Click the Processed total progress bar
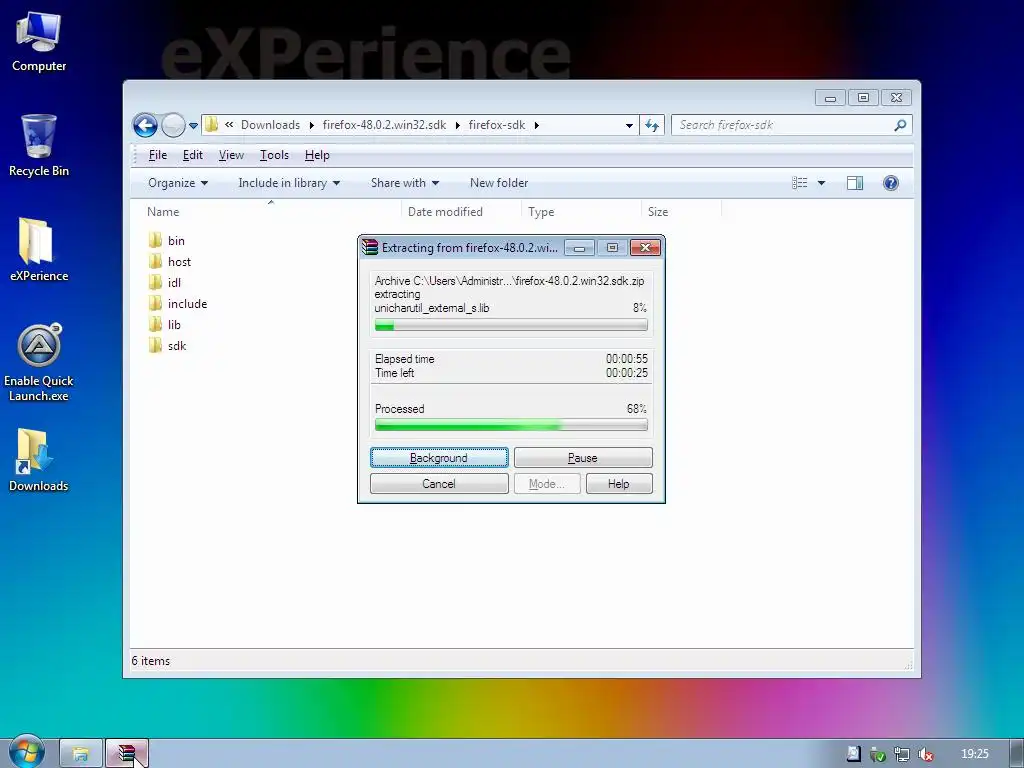This screenshot has width=1024, height=768. (511, 425)
